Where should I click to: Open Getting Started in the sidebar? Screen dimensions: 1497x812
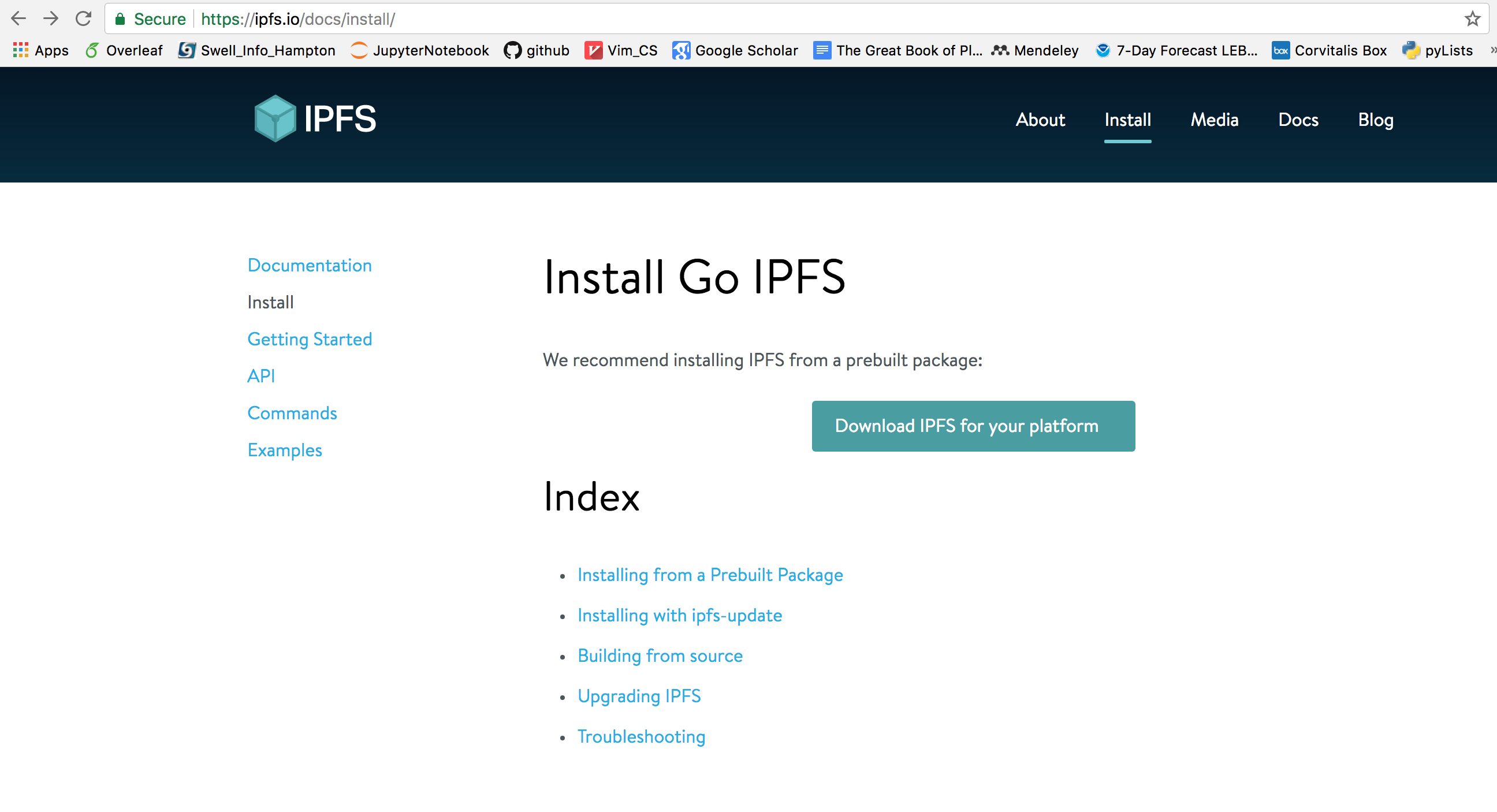point(310,340)
